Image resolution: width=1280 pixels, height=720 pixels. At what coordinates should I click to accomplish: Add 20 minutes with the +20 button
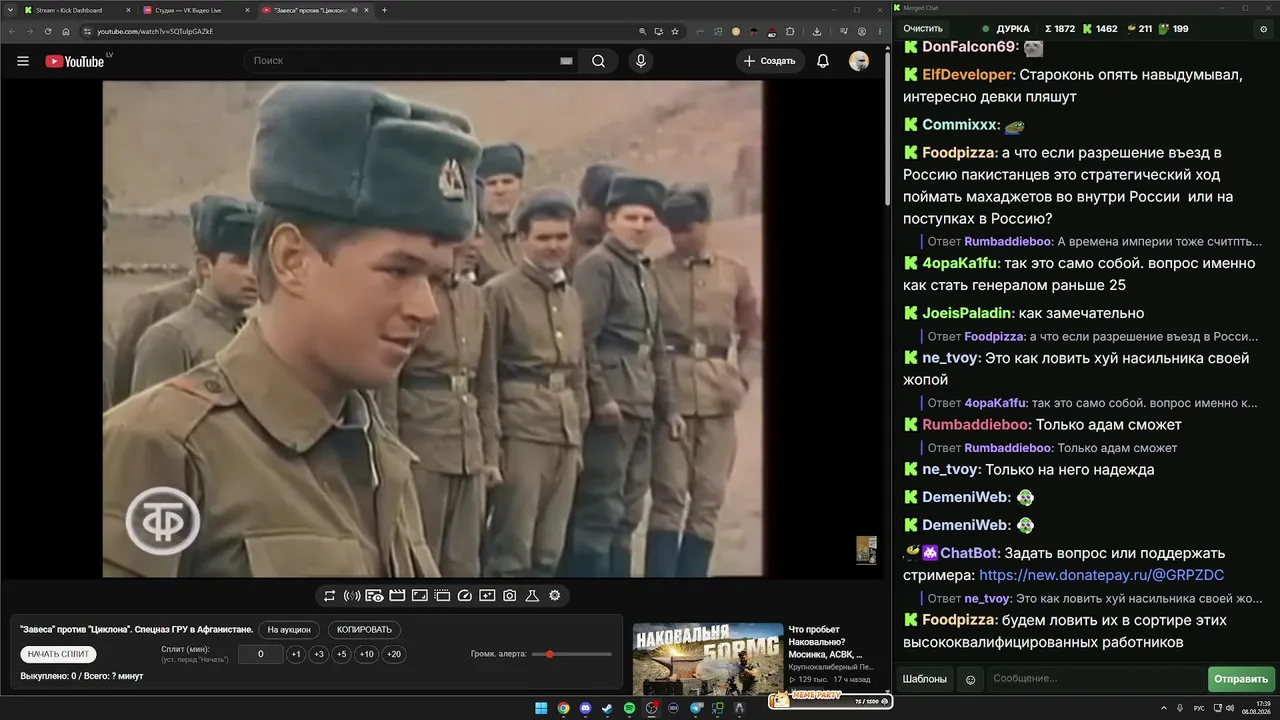pyautogui.click(x=394, y=654)
